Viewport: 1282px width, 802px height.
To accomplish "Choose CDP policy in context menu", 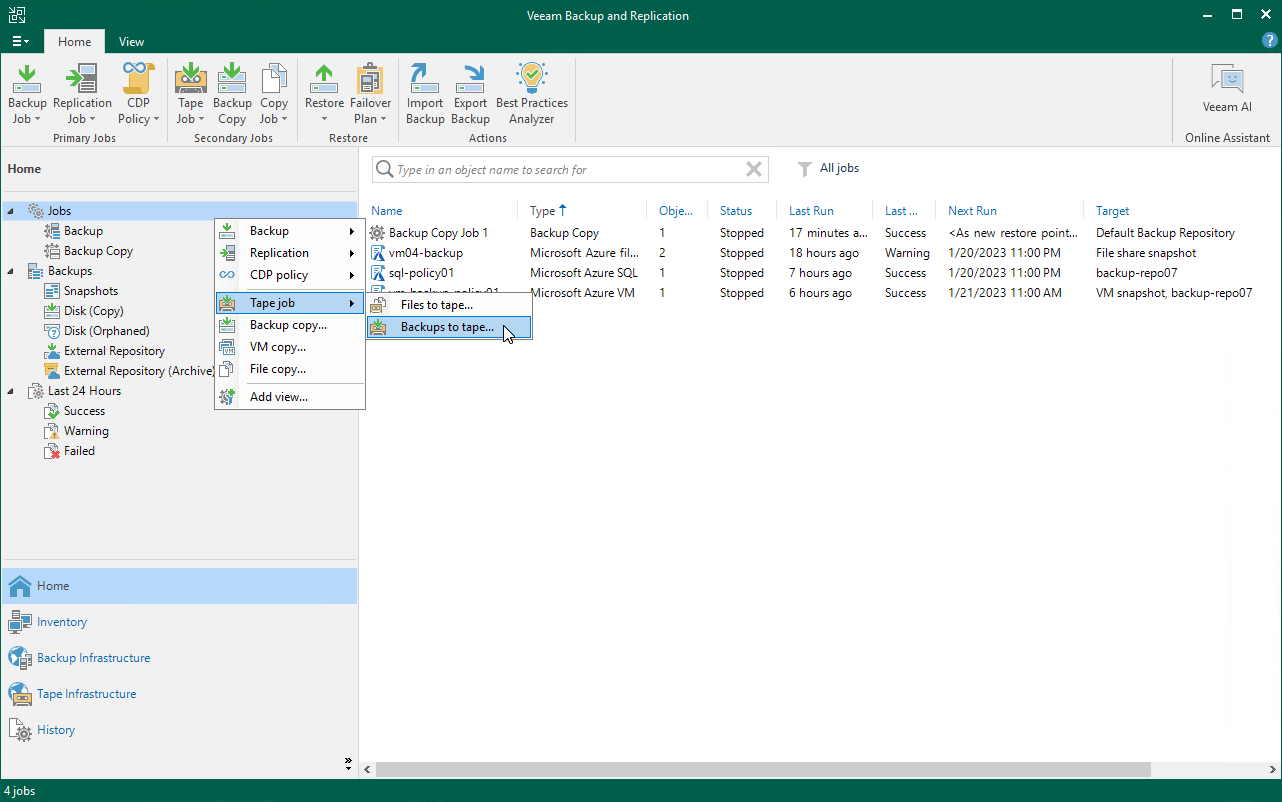I will click(289, 275).
